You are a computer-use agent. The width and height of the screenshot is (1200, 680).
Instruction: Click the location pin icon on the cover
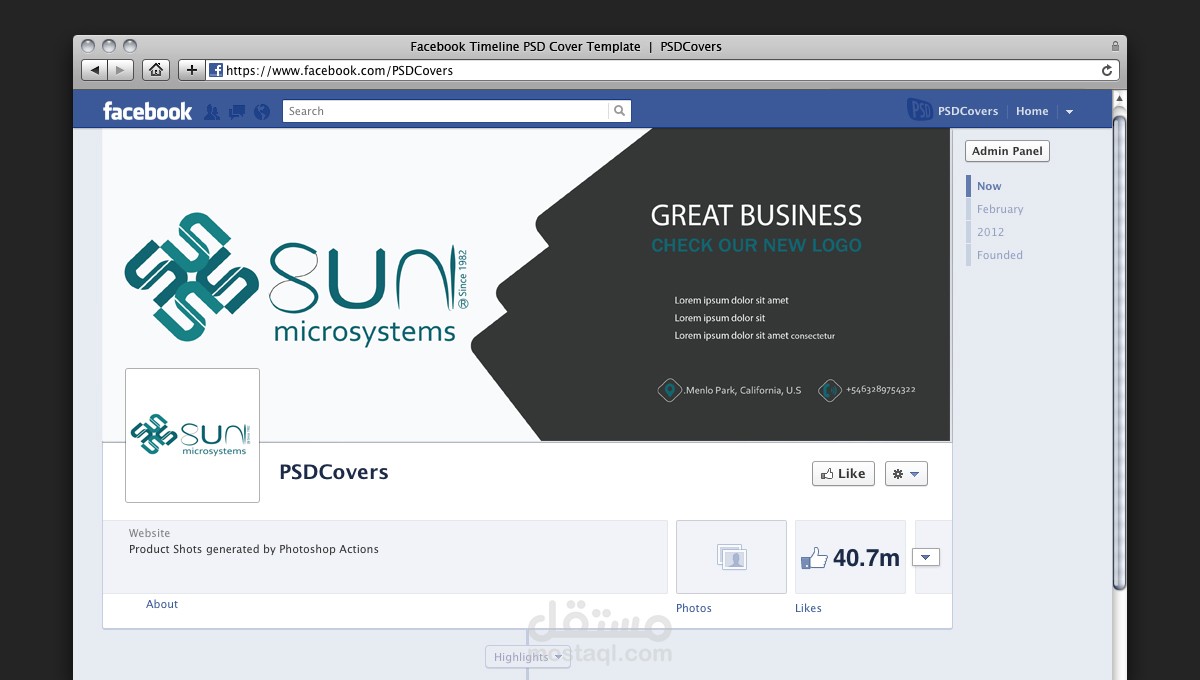click(669, 390)
